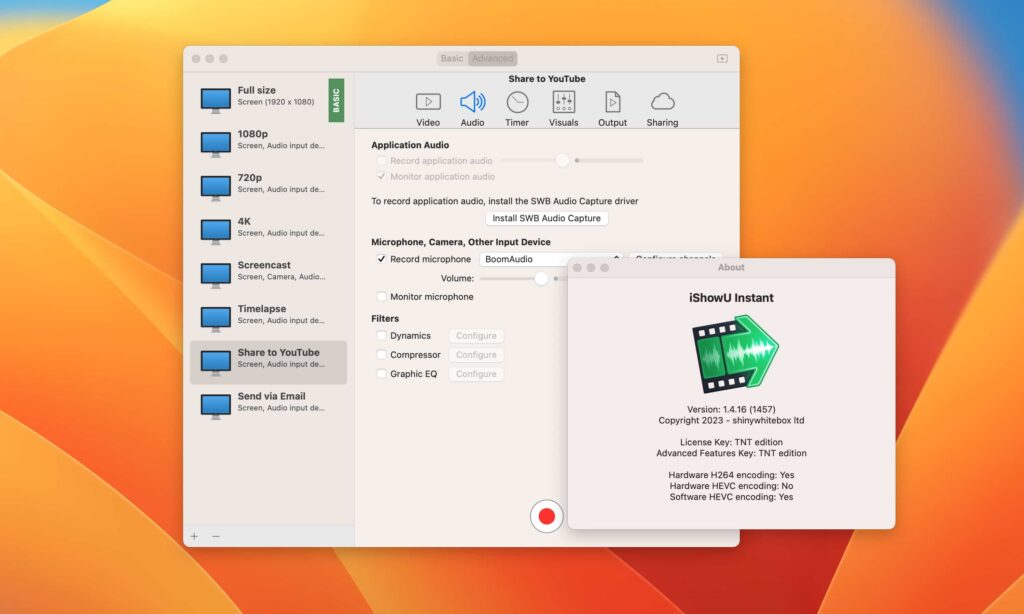Switch to the Basic tab

[x=451, y=57]
